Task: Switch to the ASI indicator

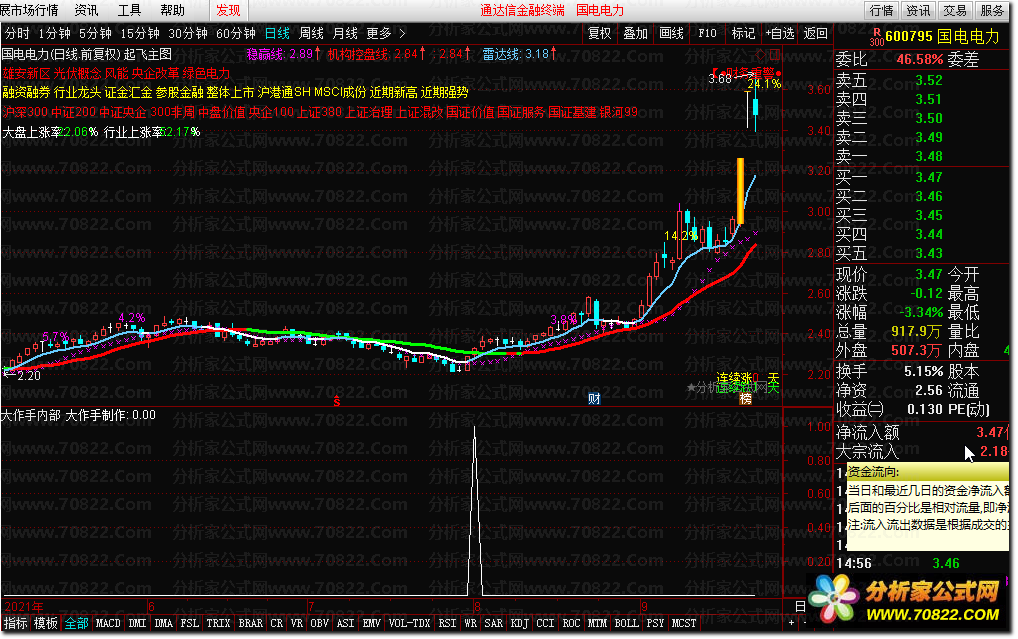Action: 345,623
